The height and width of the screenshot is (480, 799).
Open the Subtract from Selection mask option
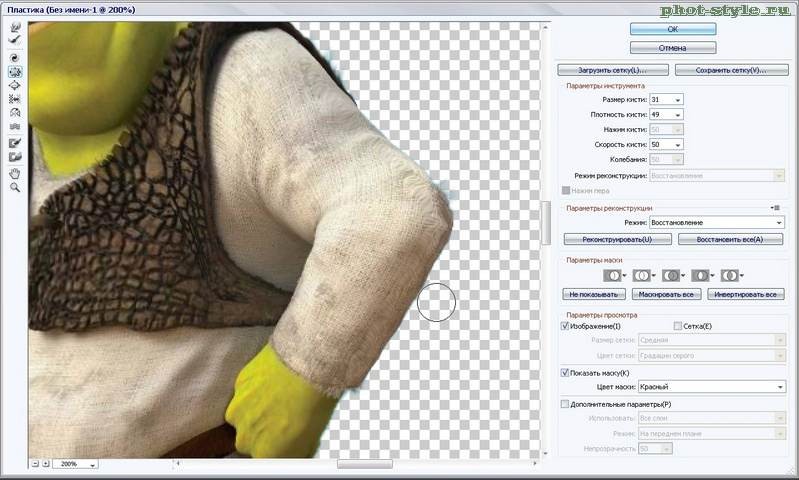click(673, 276)
